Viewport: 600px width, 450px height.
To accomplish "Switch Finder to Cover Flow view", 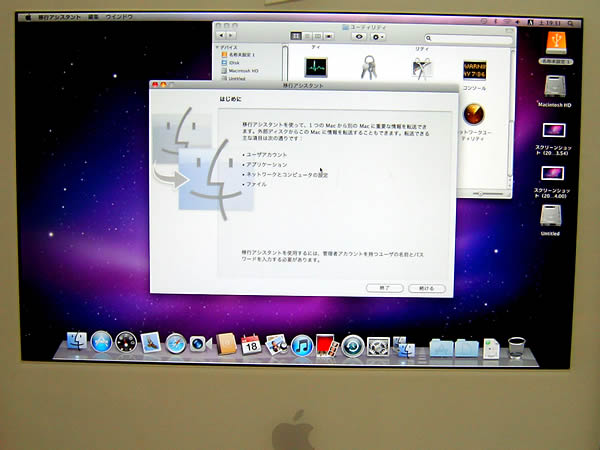I will point(329,36).
